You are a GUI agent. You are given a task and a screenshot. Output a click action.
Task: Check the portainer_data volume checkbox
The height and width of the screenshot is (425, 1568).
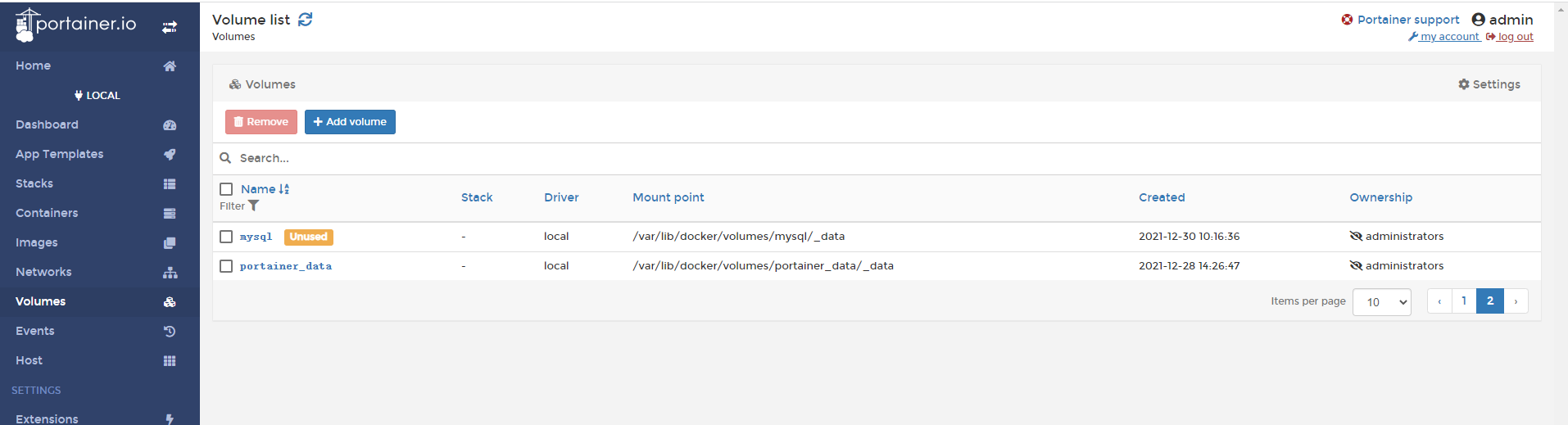point(226,266)
